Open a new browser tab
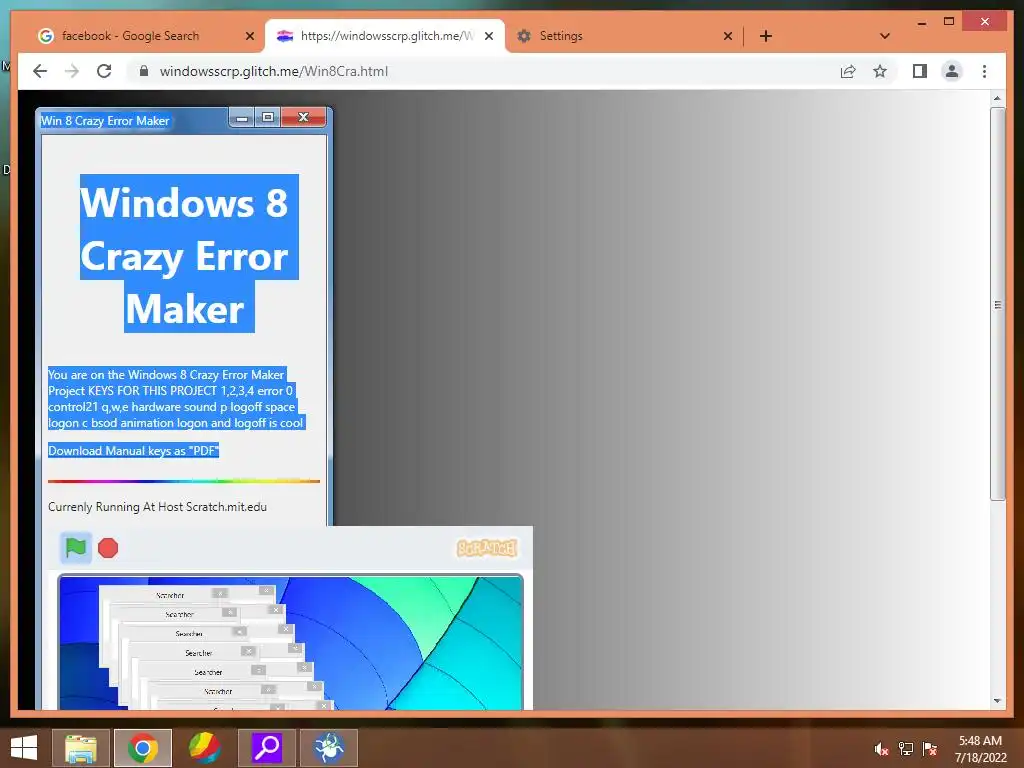The image size is (1024, 768). [766, 36]
